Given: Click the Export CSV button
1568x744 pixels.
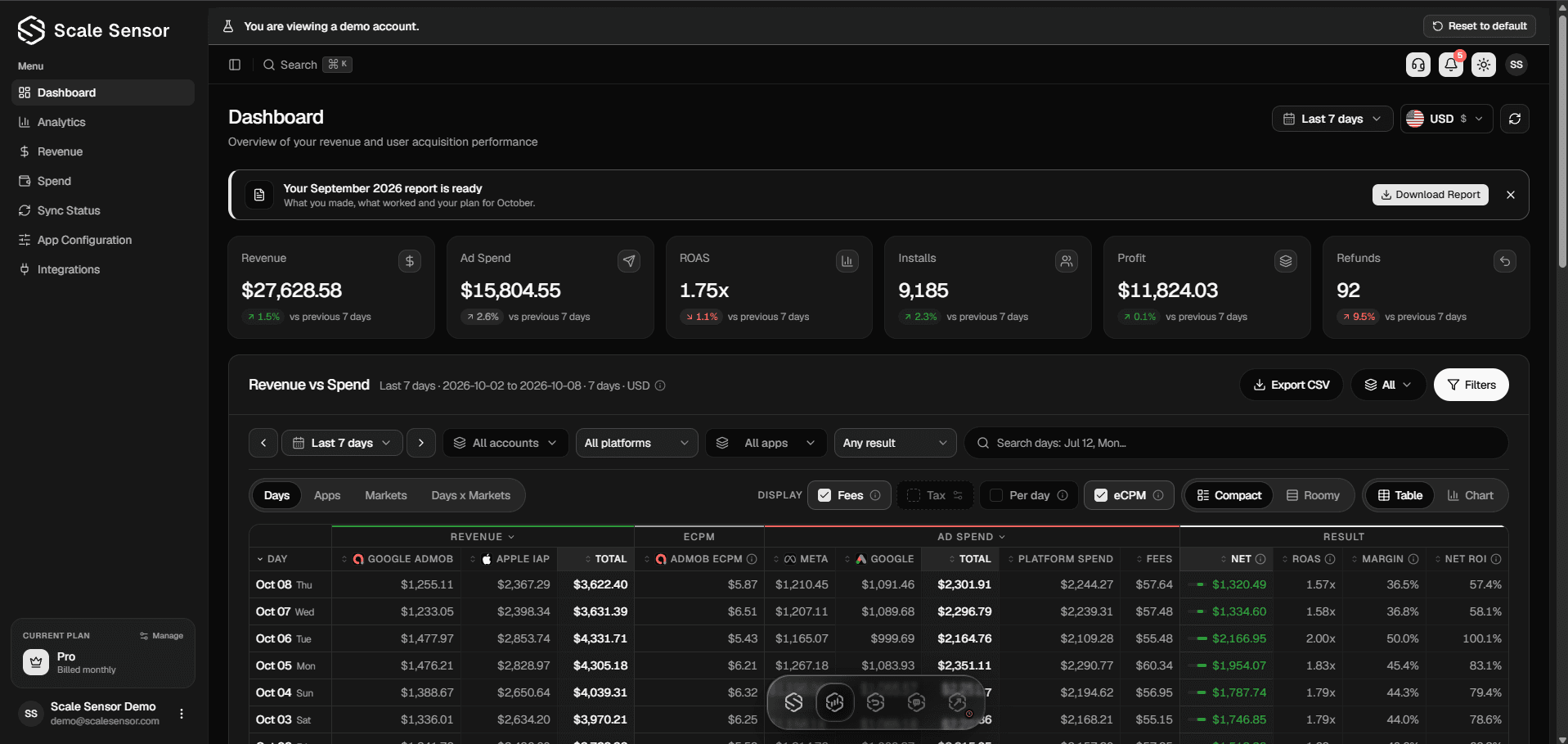Looking at the screenshot, I should coord(1292,385).
